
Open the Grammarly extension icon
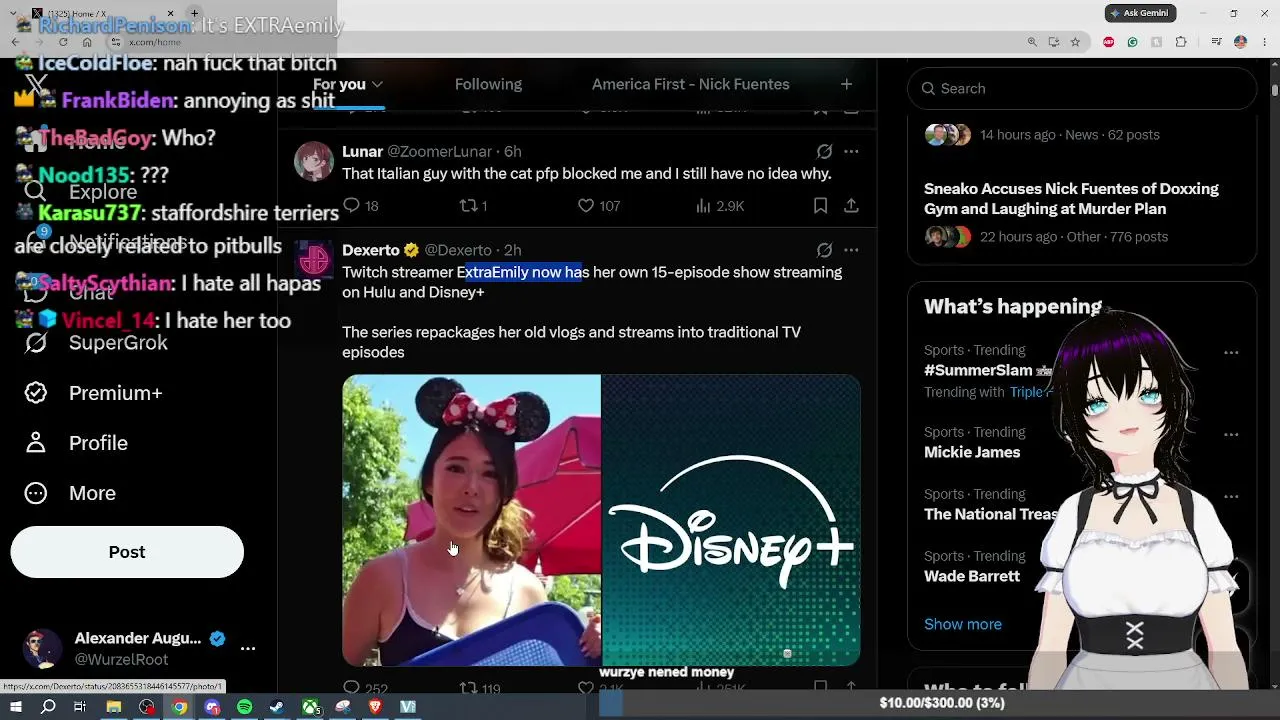click(1133, 42)
